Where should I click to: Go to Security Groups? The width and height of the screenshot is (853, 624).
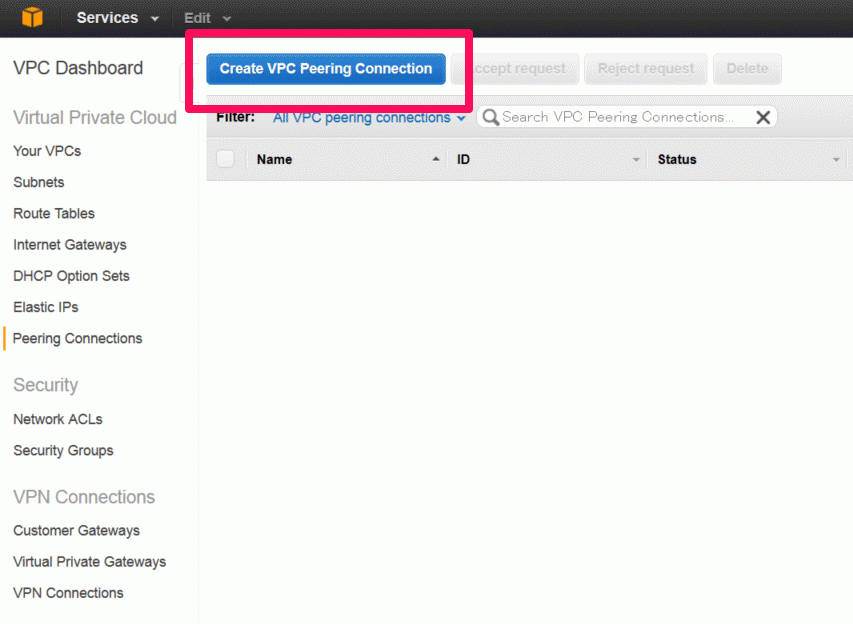(x=63, y=450)
